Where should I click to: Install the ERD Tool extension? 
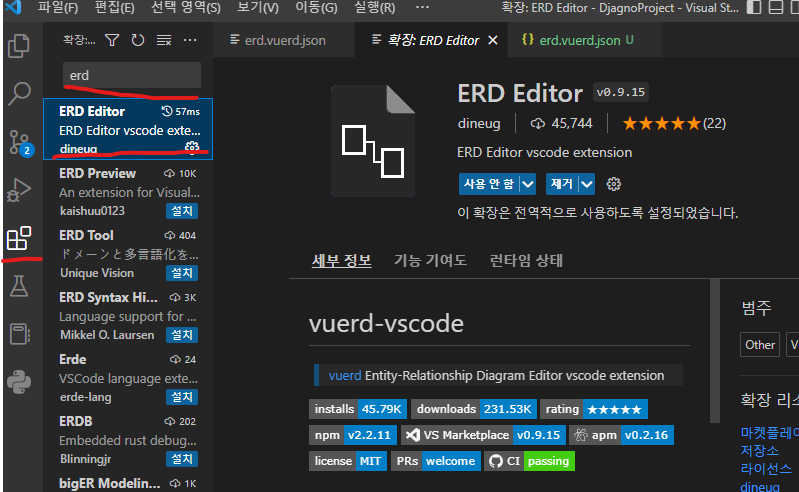coord(182,273)
